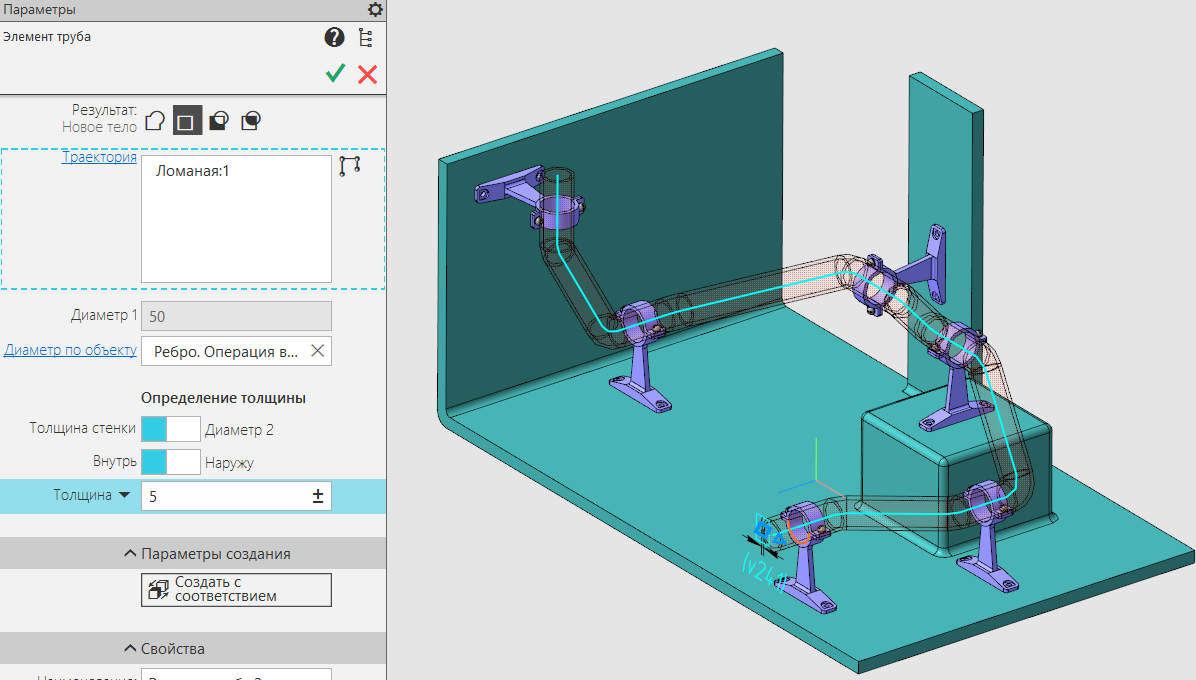Choose subtract result mode icon
The width and height of the screenshot is (1196, 680).
pyautogui.click(x=219, y=120)
